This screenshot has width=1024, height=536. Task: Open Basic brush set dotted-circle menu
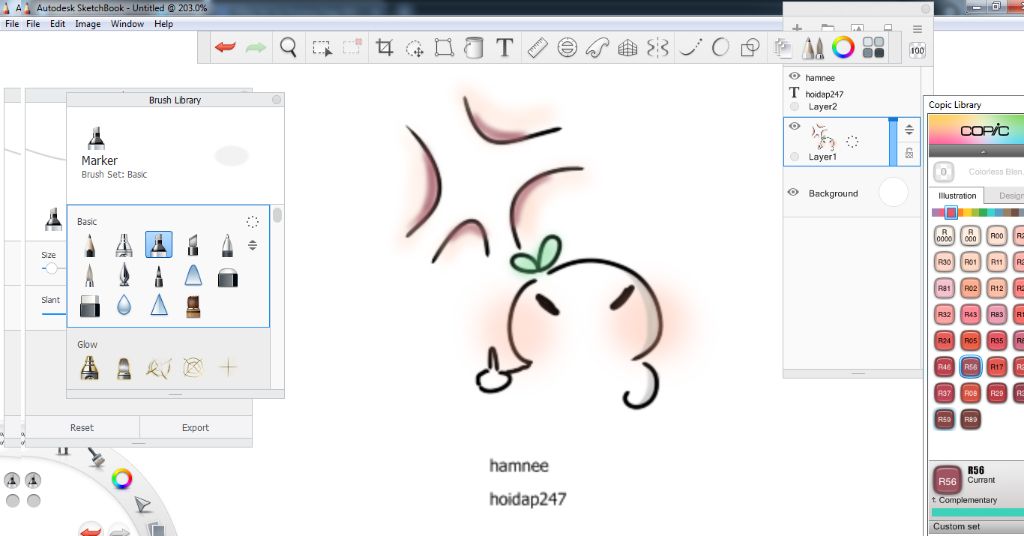252,222
